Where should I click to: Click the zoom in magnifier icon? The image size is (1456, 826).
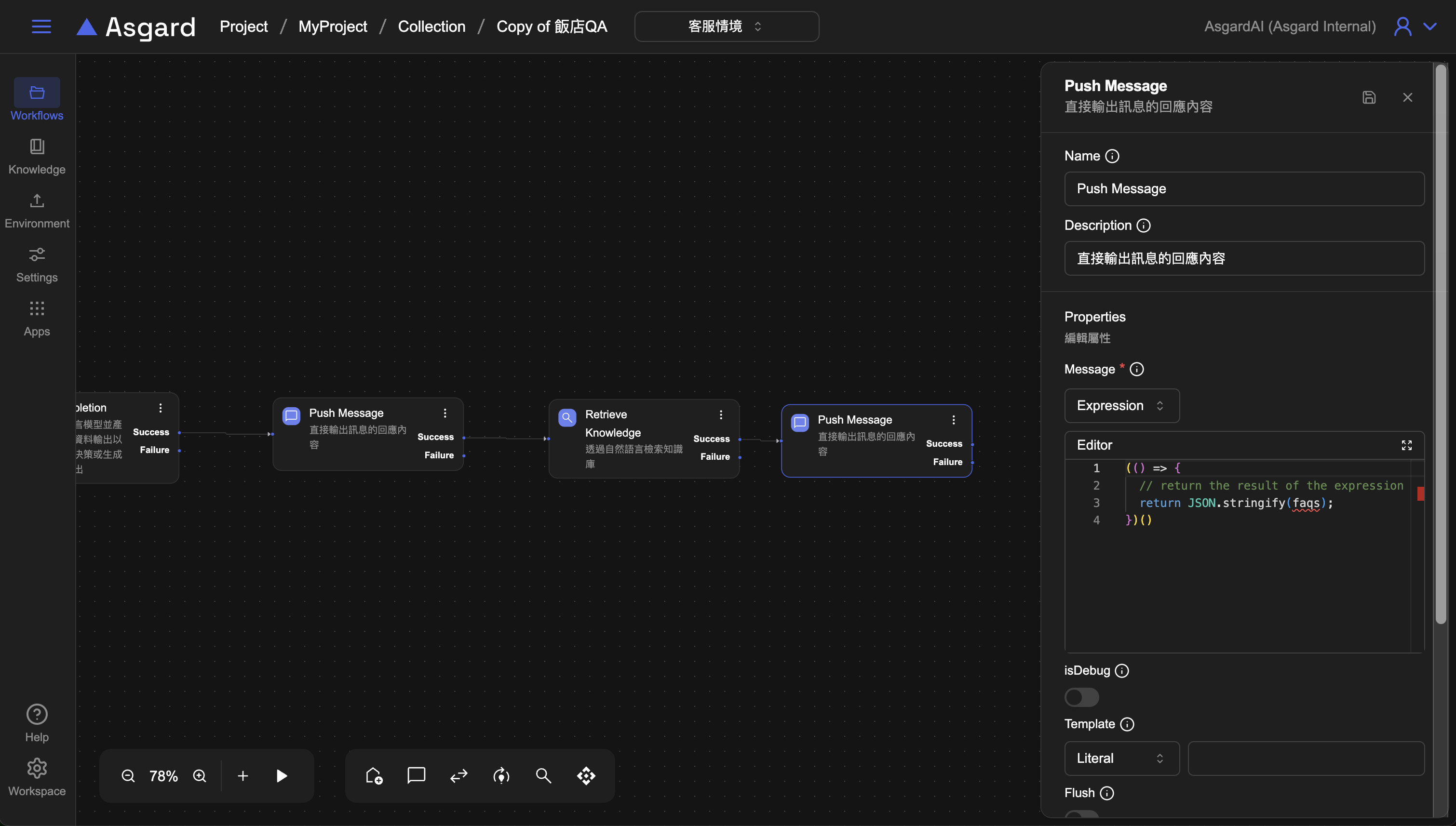200,775
